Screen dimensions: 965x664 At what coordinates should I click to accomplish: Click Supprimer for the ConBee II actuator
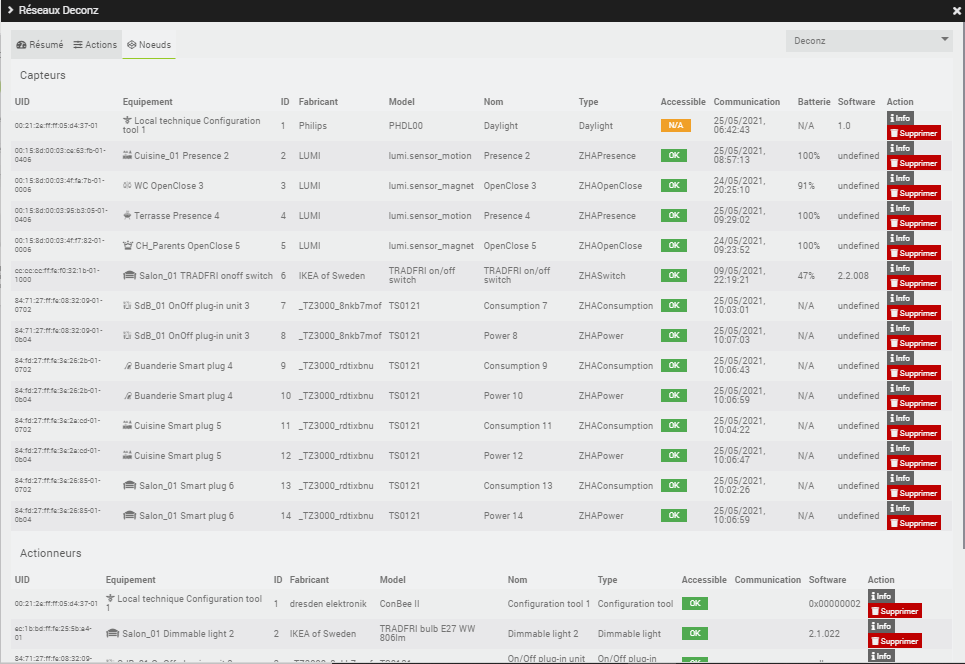tap(895, 611)
